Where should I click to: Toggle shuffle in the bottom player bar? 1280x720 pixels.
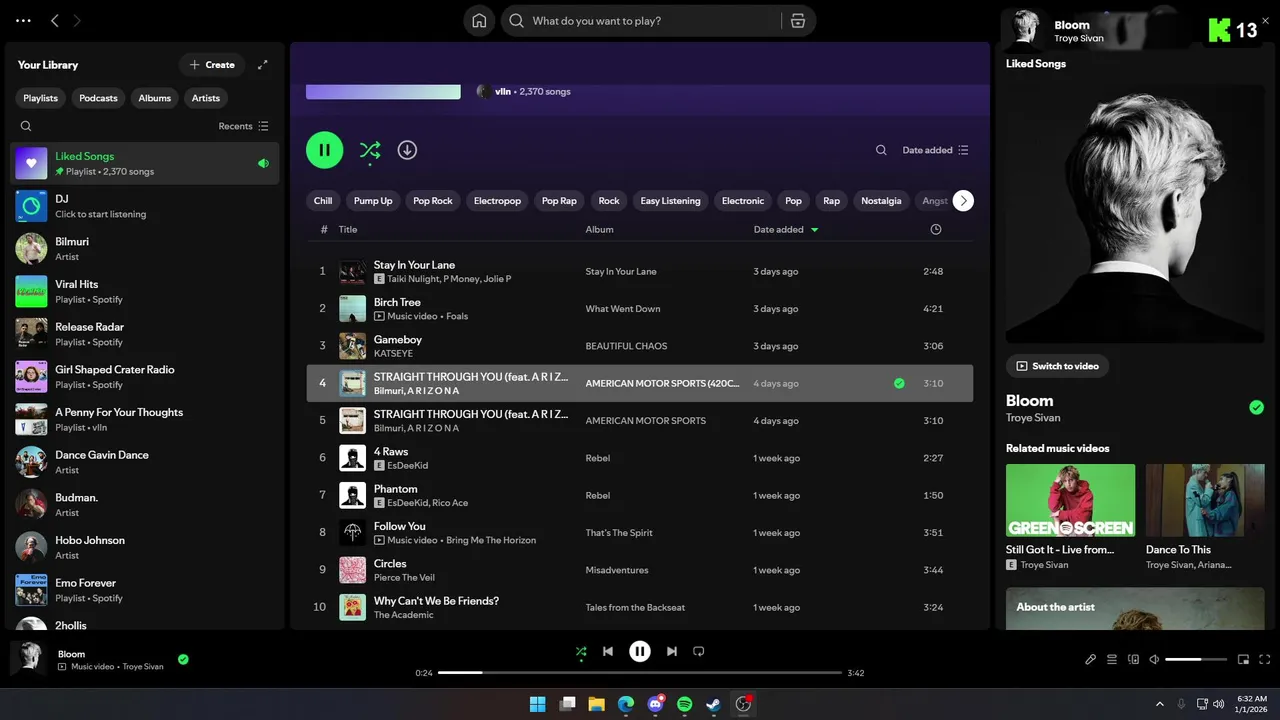pyautogui.click(x=581, y=652)
